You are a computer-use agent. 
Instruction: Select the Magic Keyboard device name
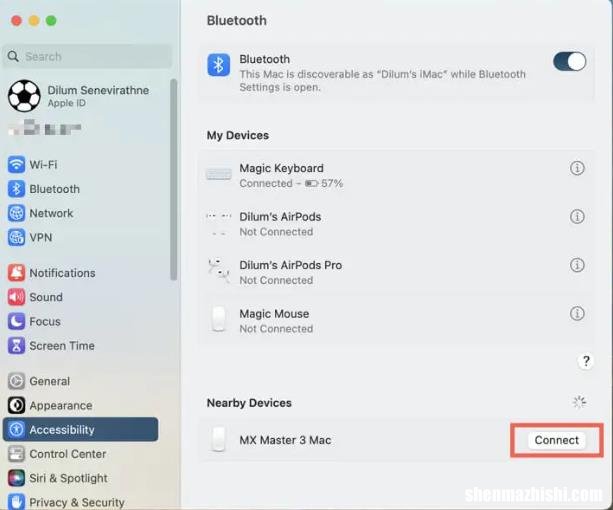coord(281,168)
